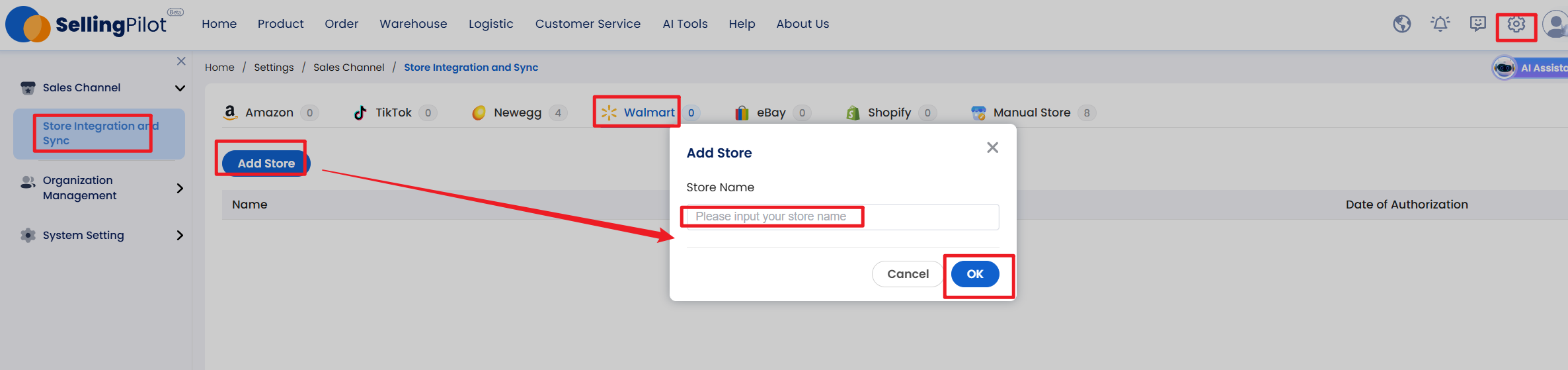This screenshot has height=370, width=1568.
Task: Close the Add Store dialog
Action: point(992,148)
